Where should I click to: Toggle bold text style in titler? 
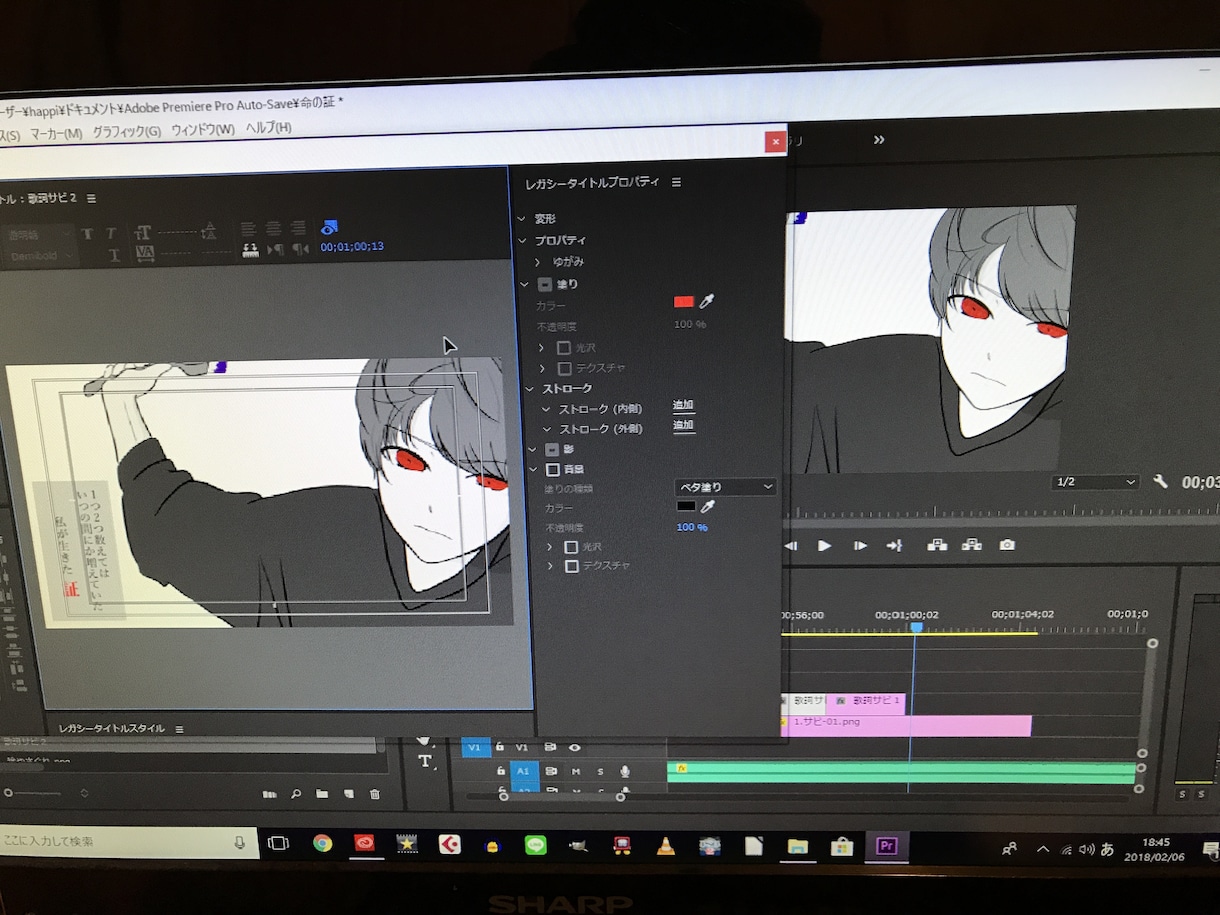tap(87, 234)
